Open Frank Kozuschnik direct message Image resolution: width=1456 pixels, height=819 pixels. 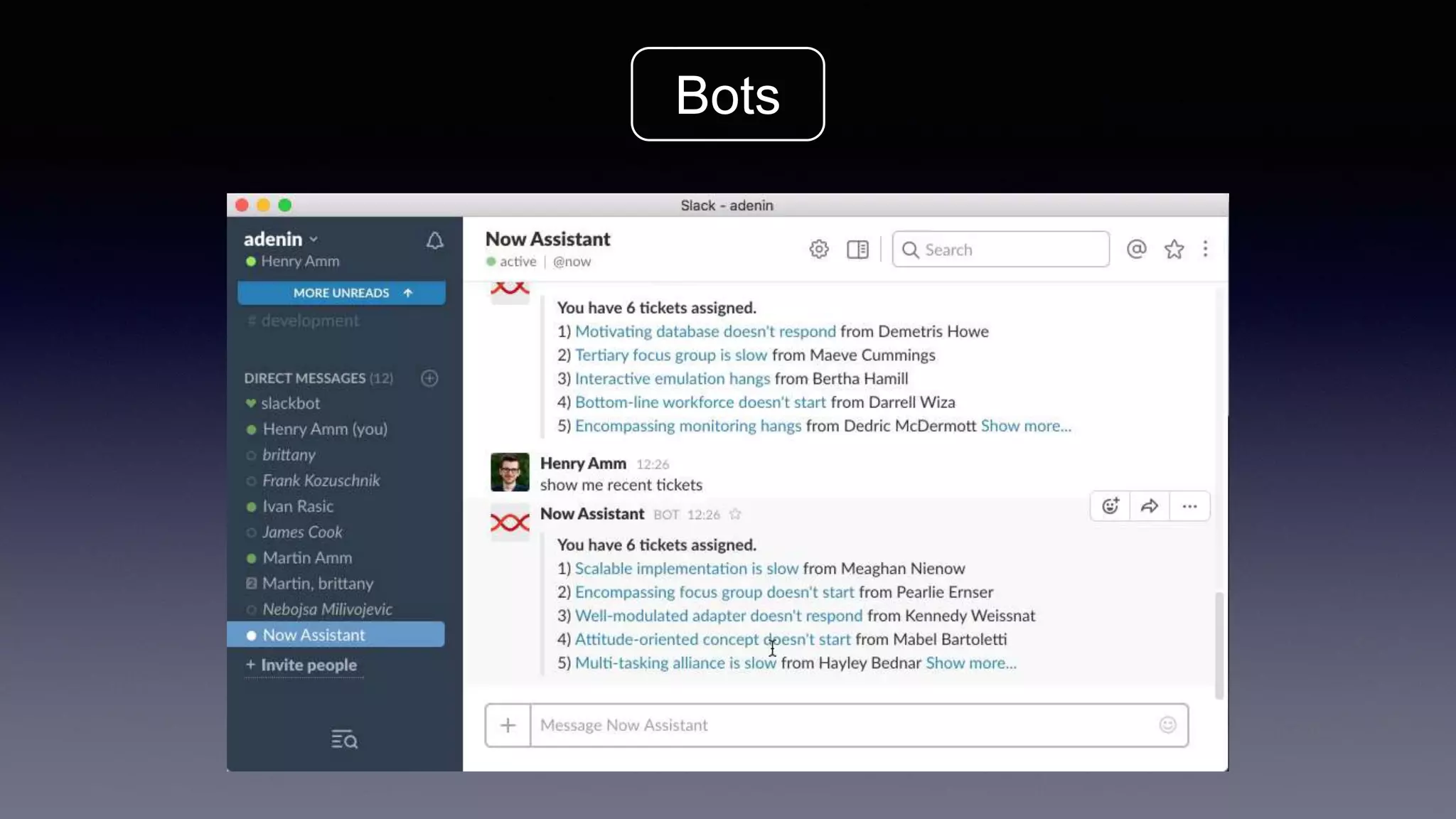click(321, 481)
